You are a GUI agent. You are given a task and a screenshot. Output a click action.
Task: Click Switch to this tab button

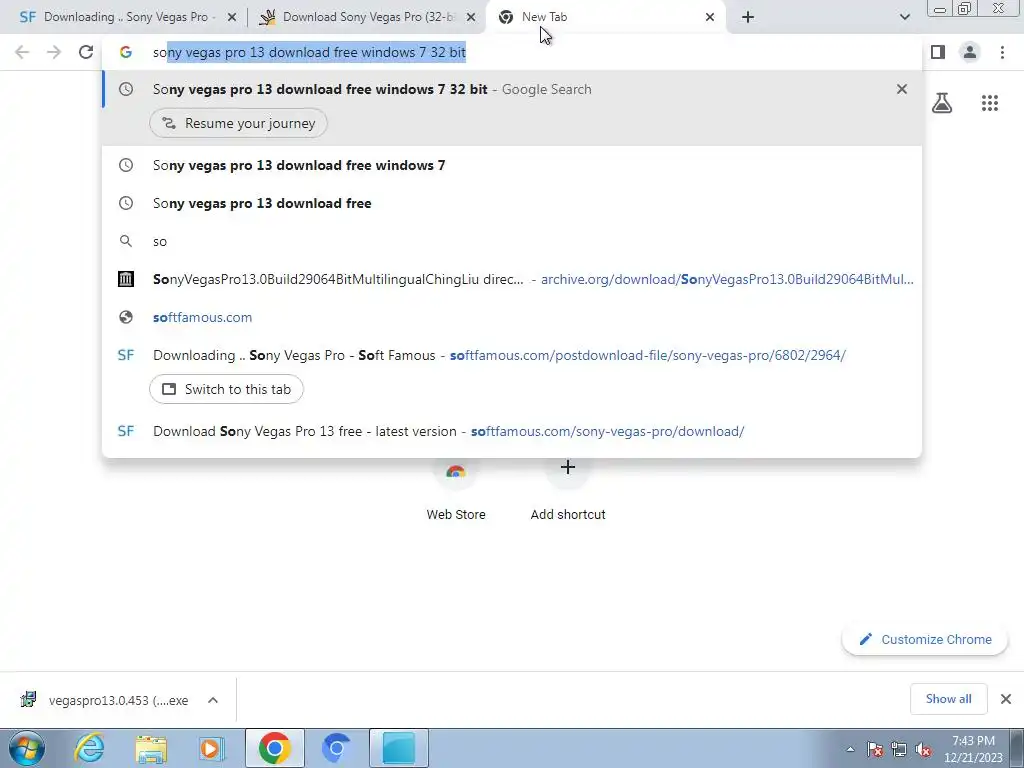coord(227,389)
